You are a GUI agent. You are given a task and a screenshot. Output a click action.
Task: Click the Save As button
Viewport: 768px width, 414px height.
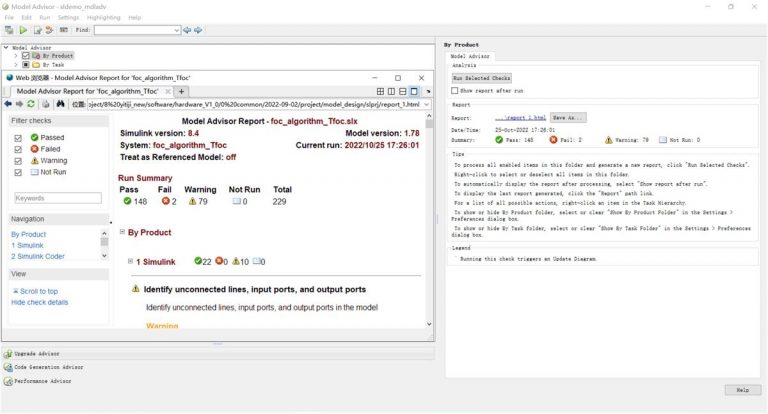[x=568, y=118]
